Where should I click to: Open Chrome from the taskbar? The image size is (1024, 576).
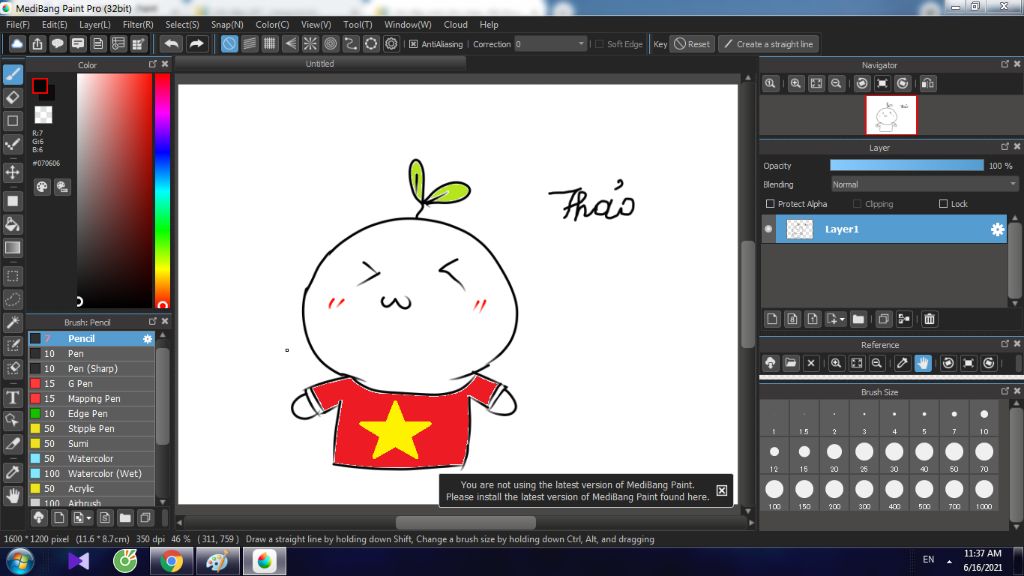tap(171, 562)
